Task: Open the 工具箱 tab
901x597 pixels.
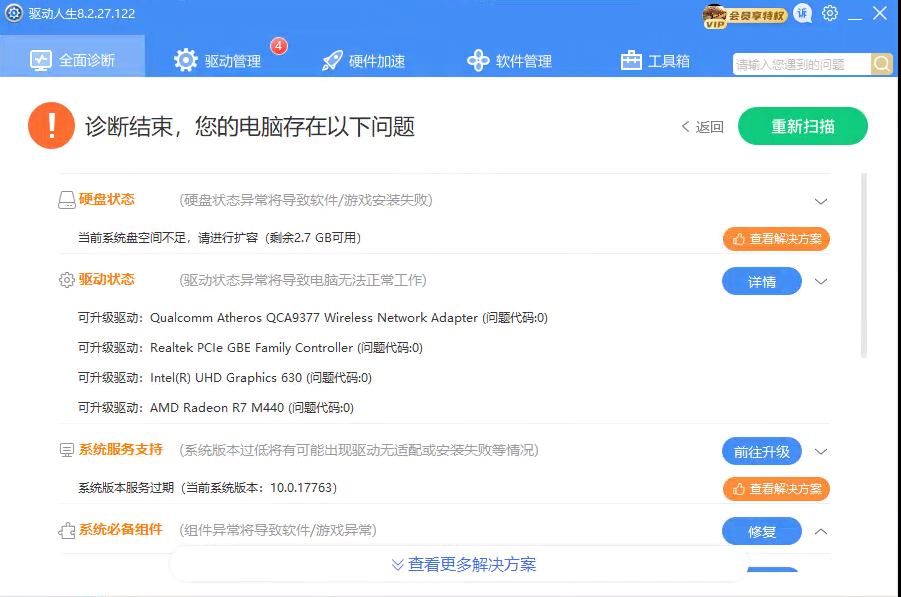Action: [x=655, y=60]
